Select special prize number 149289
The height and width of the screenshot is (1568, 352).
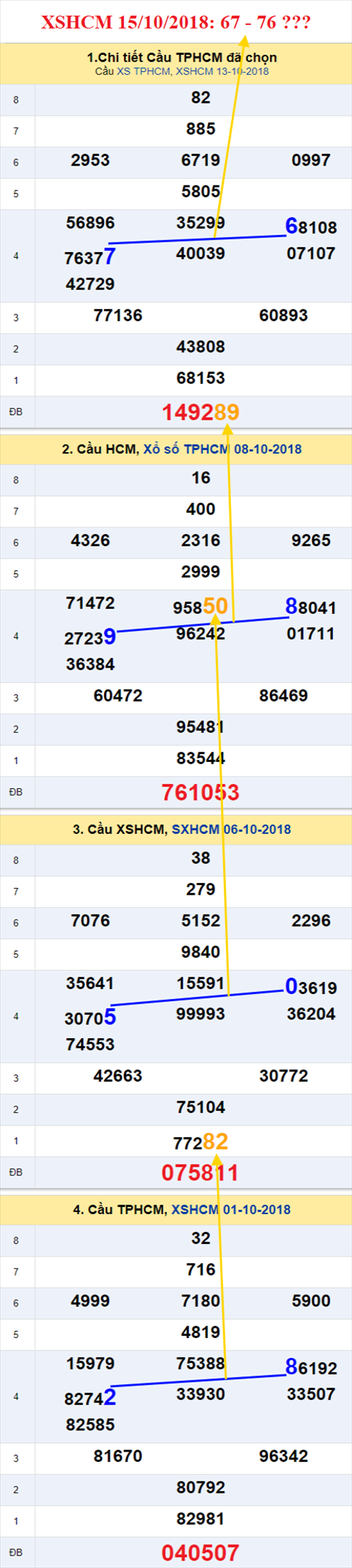click(x=200, y=413)
